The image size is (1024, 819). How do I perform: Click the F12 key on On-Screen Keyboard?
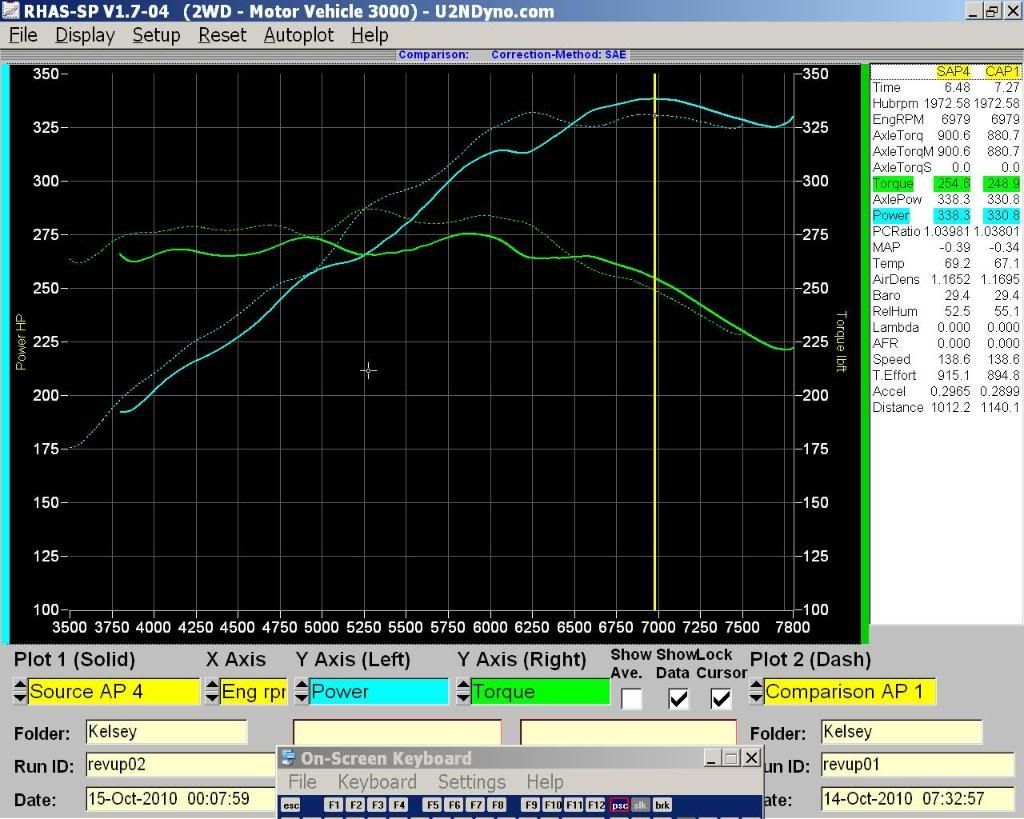596,805
